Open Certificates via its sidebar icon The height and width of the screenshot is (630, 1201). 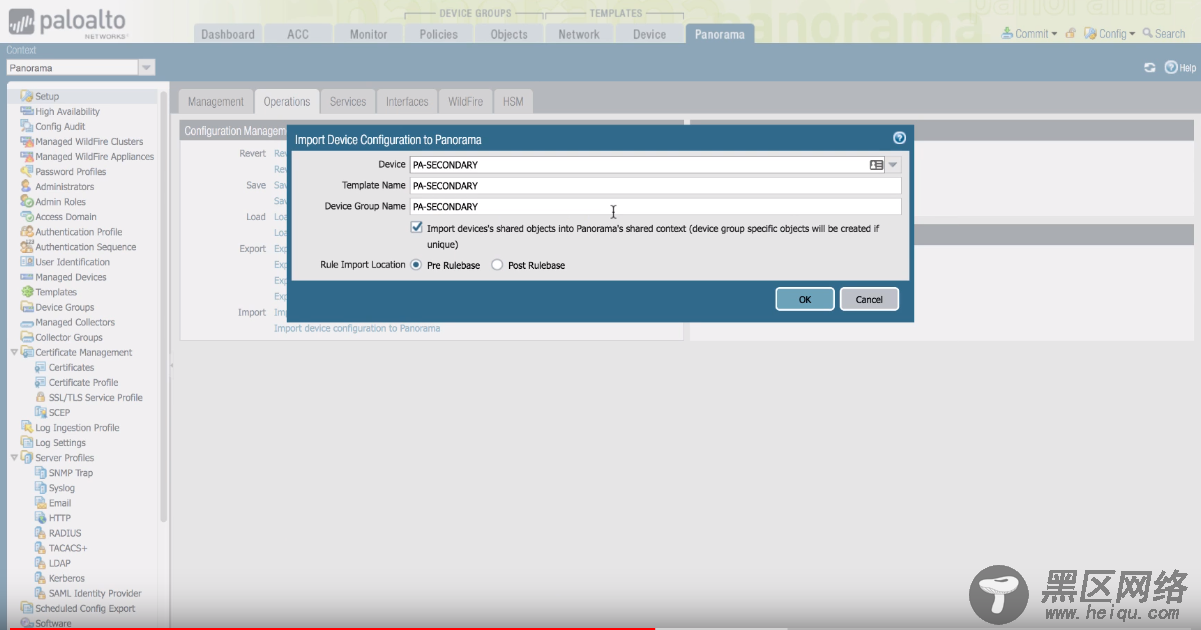(40, 367)
